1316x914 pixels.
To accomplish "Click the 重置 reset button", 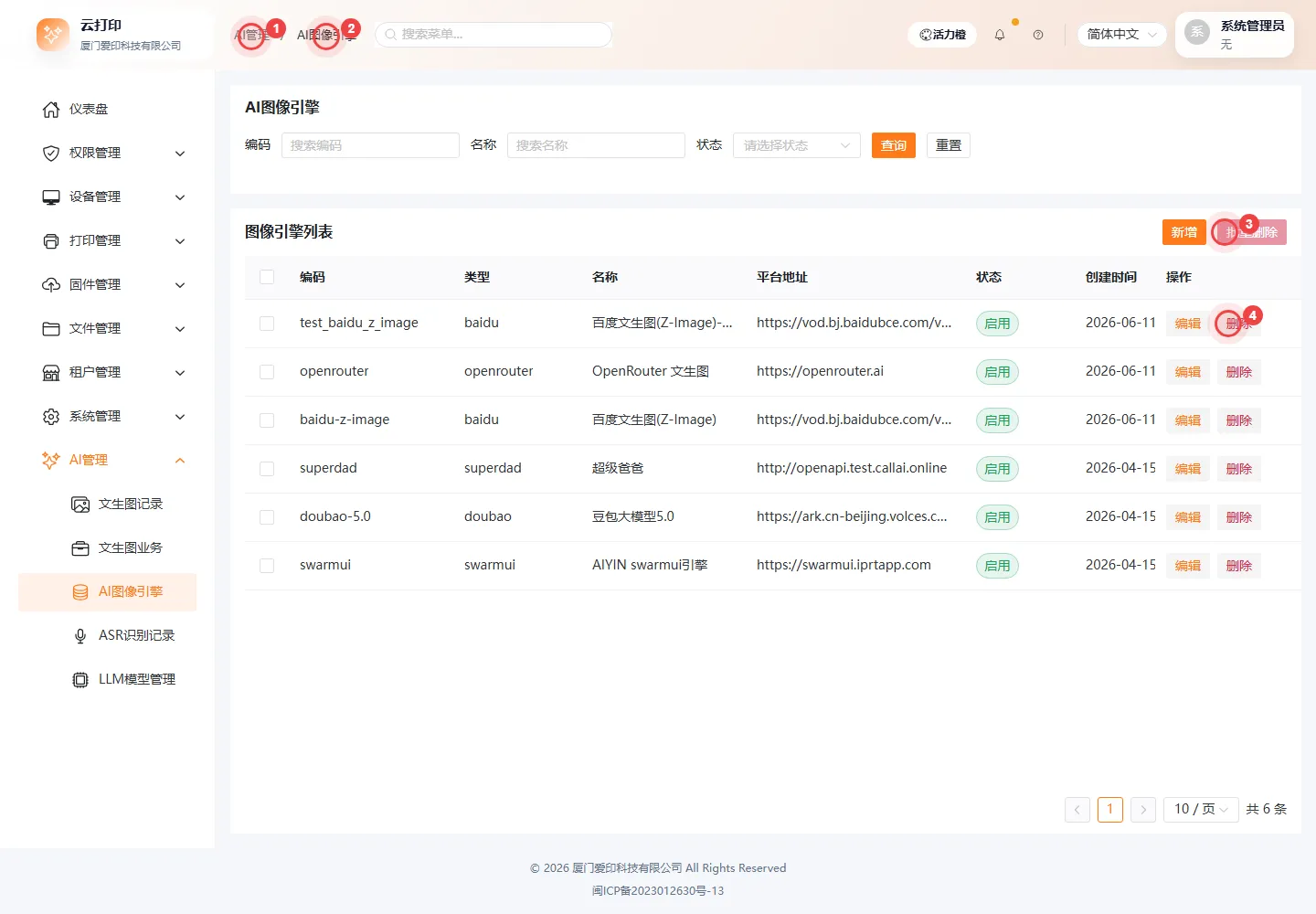I will click(x=949, y=145).
